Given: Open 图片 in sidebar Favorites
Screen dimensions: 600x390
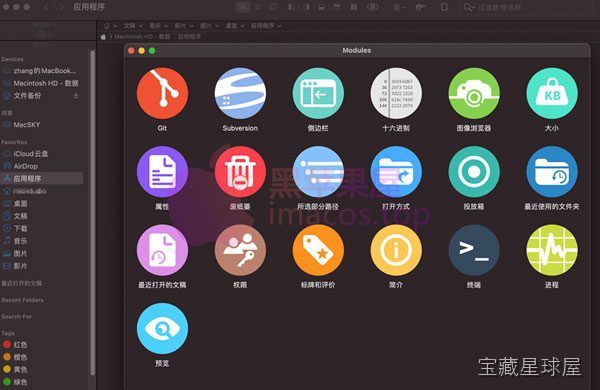Looking at the screenshot, I should (x=15, y=253).
